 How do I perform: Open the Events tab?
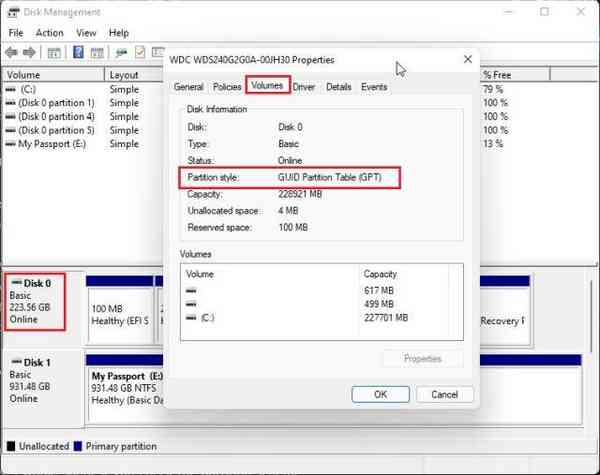[374, 87]
